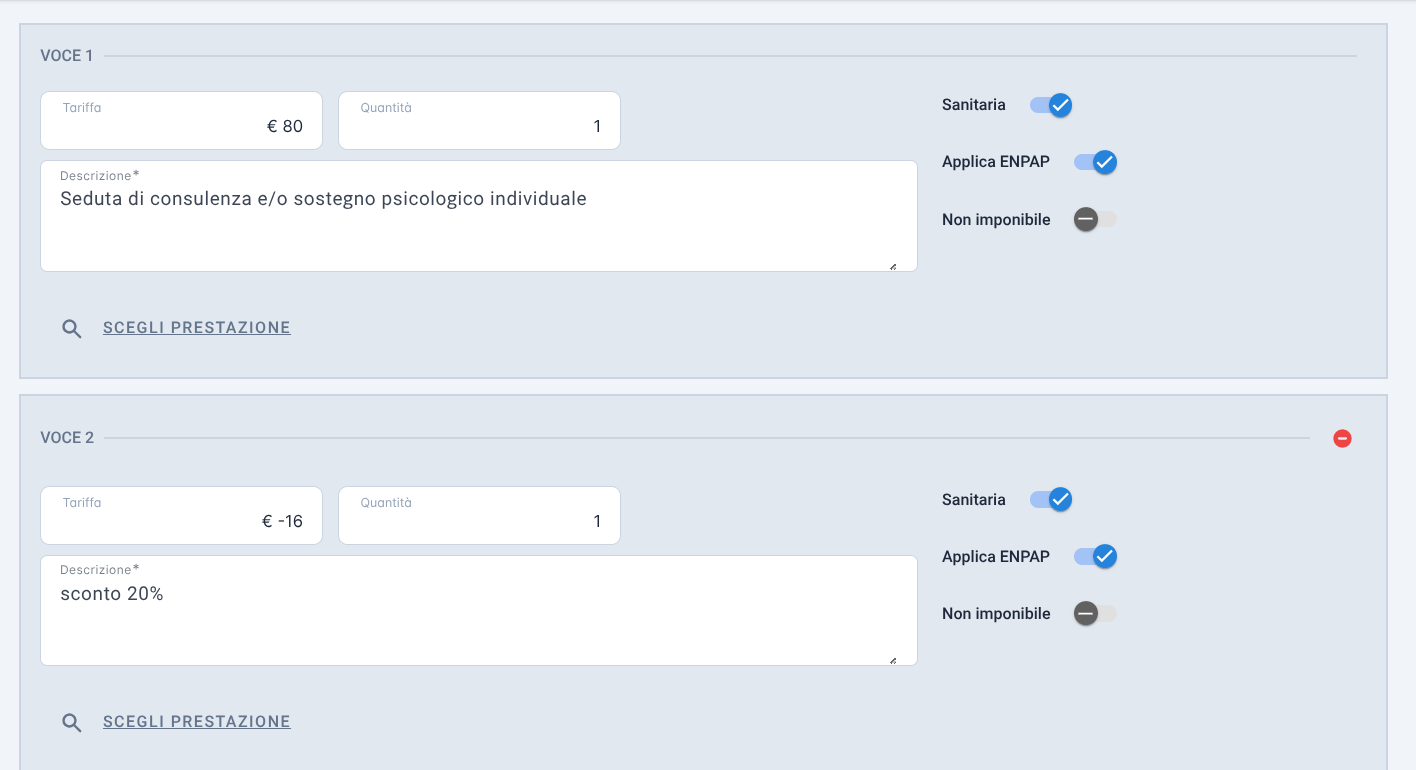The height and width of the screenshot is (770, 1416).
Task: Click the sconto 20% description box
Action: click(479, 610)
